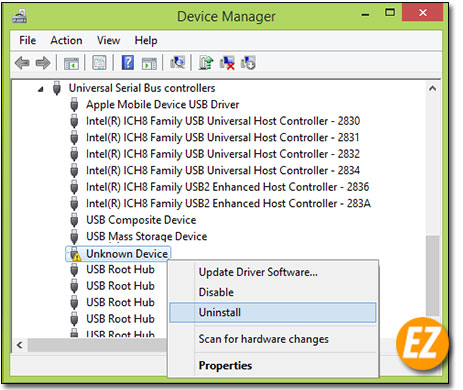
Task: Click scroll up arrow of vertical scrollbar
Action: click(x=433, y=89)
